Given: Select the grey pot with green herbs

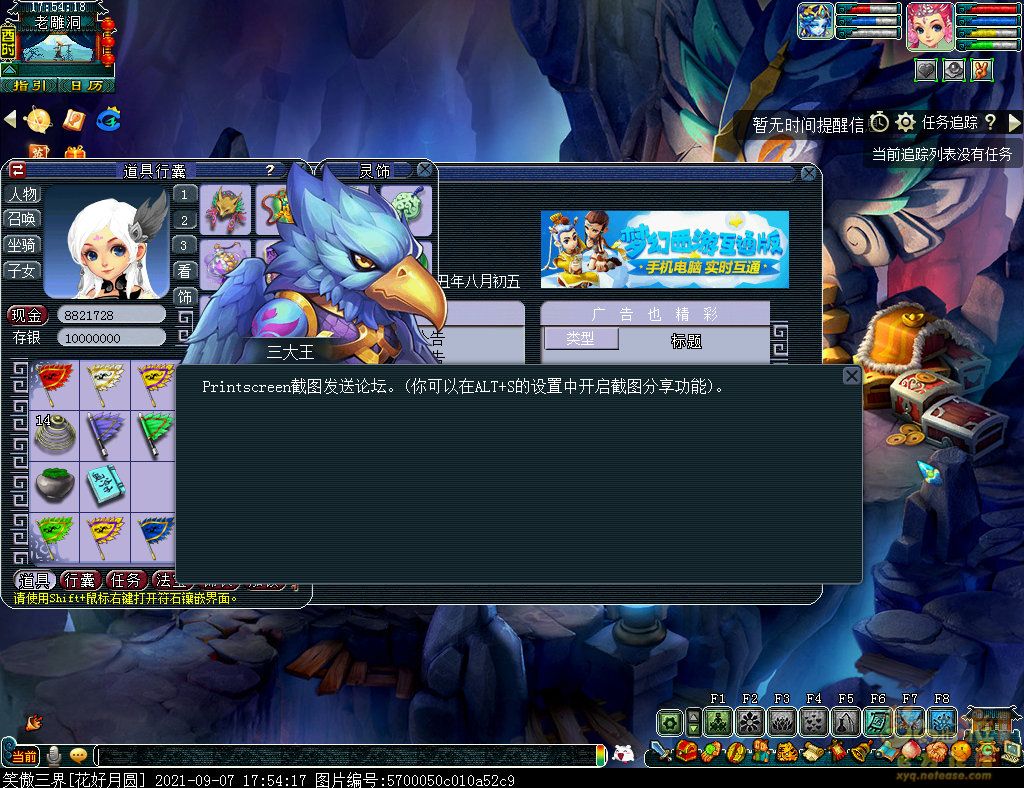Looking at the screenshot, I should click(x=55, y=486).
